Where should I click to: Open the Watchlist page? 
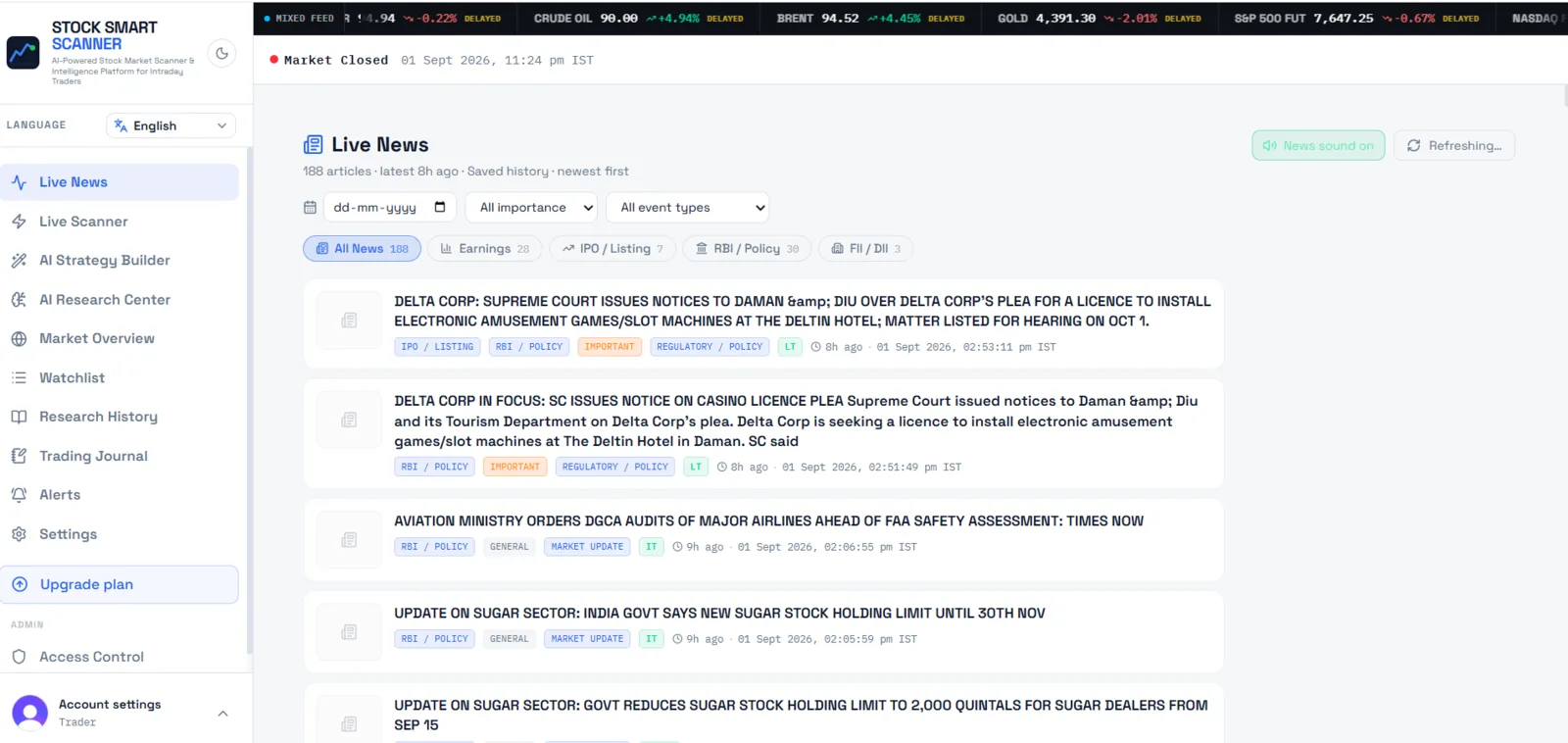pyautogui.click(x=120, y=377)
